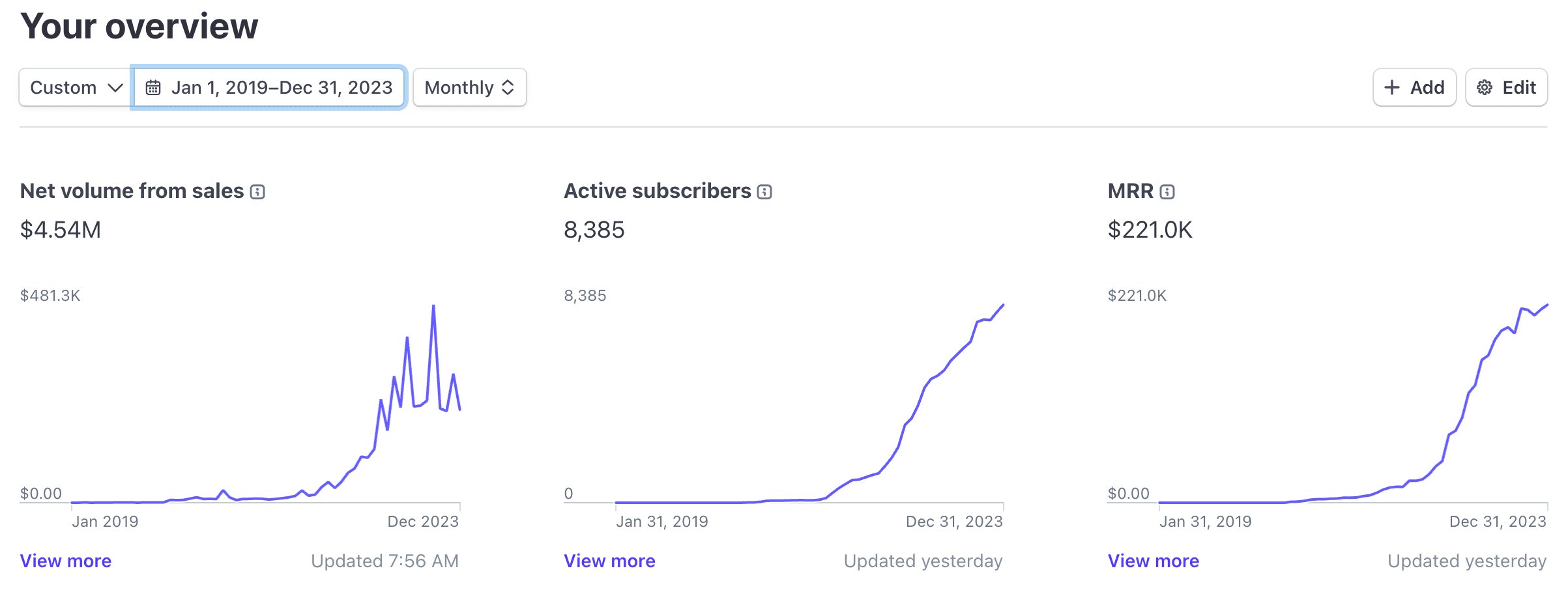Click the calendar icon in date range

tap(153, 87)
